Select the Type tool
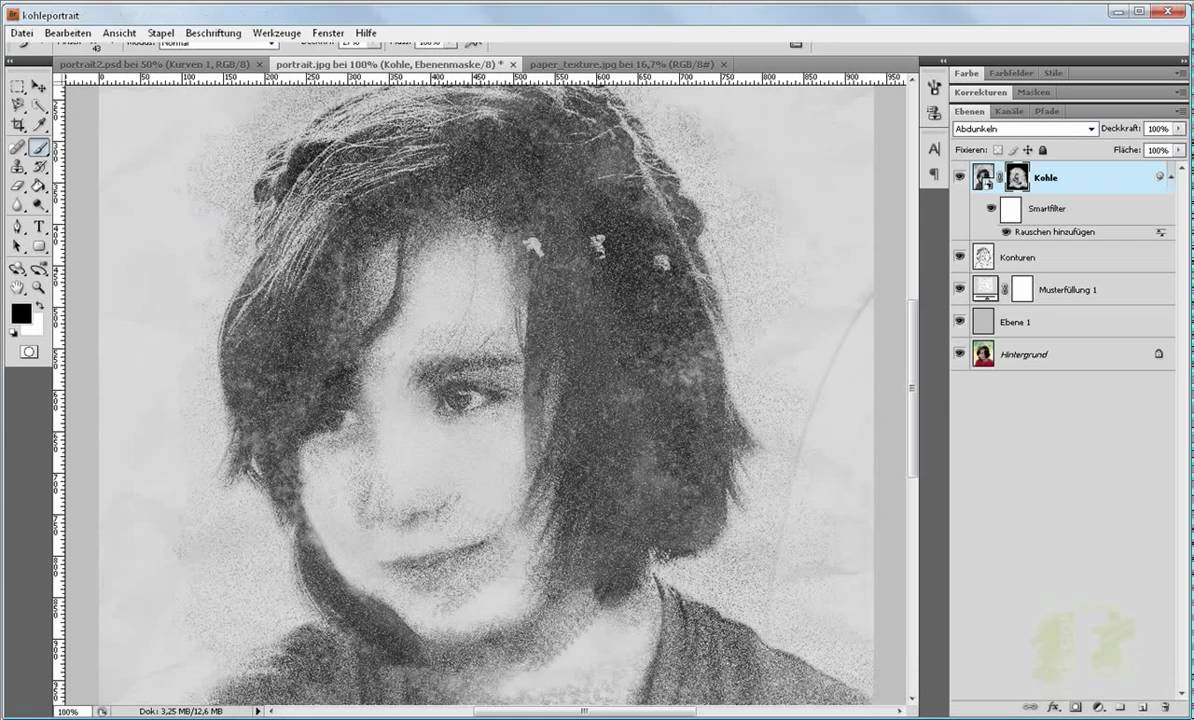The width and height of the screenshot is (1194, 720). pos(39,227)
